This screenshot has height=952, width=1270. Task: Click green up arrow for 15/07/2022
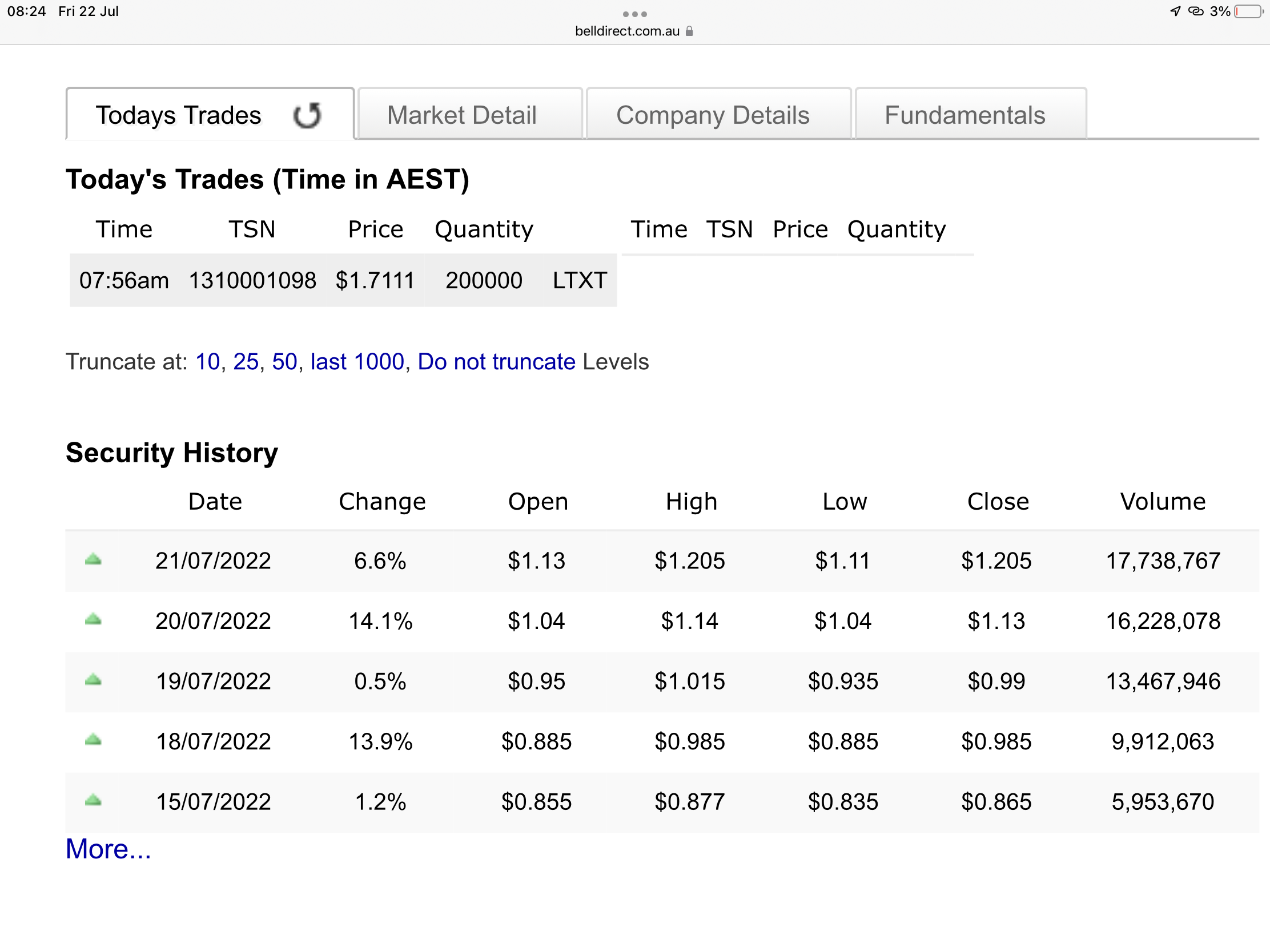(x=93, y=801)
